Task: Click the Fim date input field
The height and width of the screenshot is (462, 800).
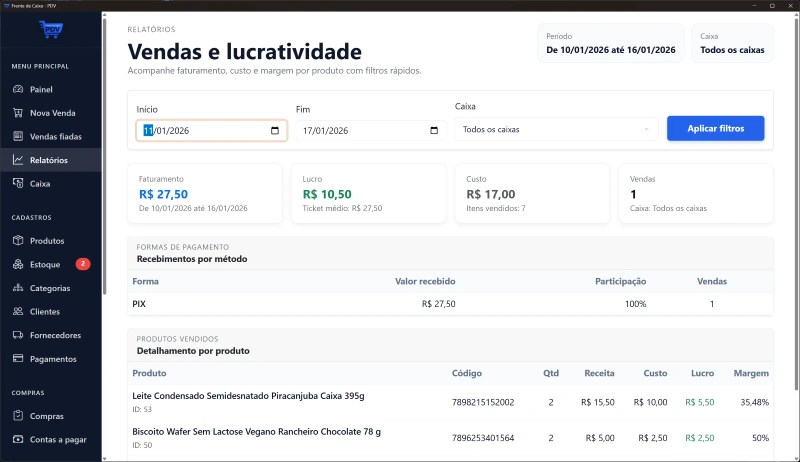Action: (x=360, y=130)
